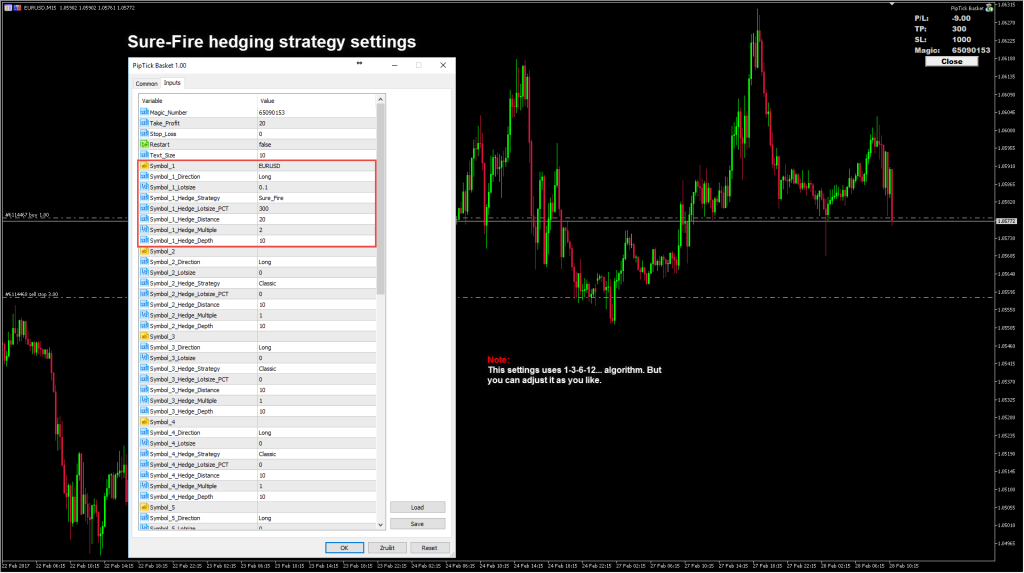Click the icon beside Text_Size variable
The image size is (1024, 573).
(144, 155)
